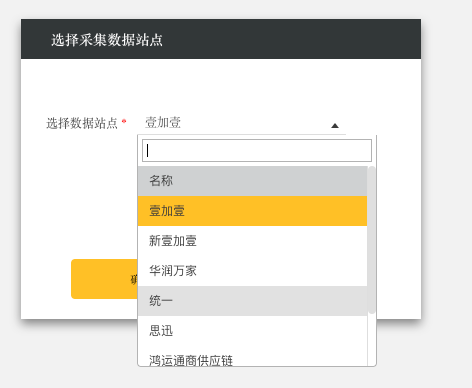Choose 新壹加壹 from the list

pyautogui.click(x=252, y=241)
